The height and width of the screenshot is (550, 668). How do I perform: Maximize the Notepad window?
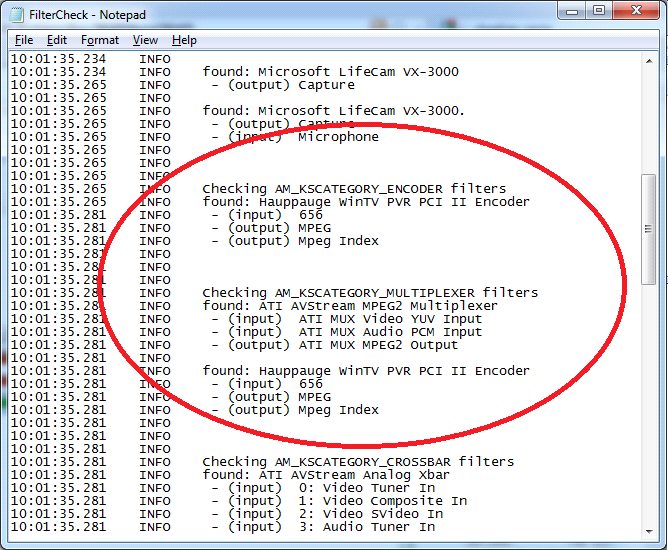(x=599, y=11)
